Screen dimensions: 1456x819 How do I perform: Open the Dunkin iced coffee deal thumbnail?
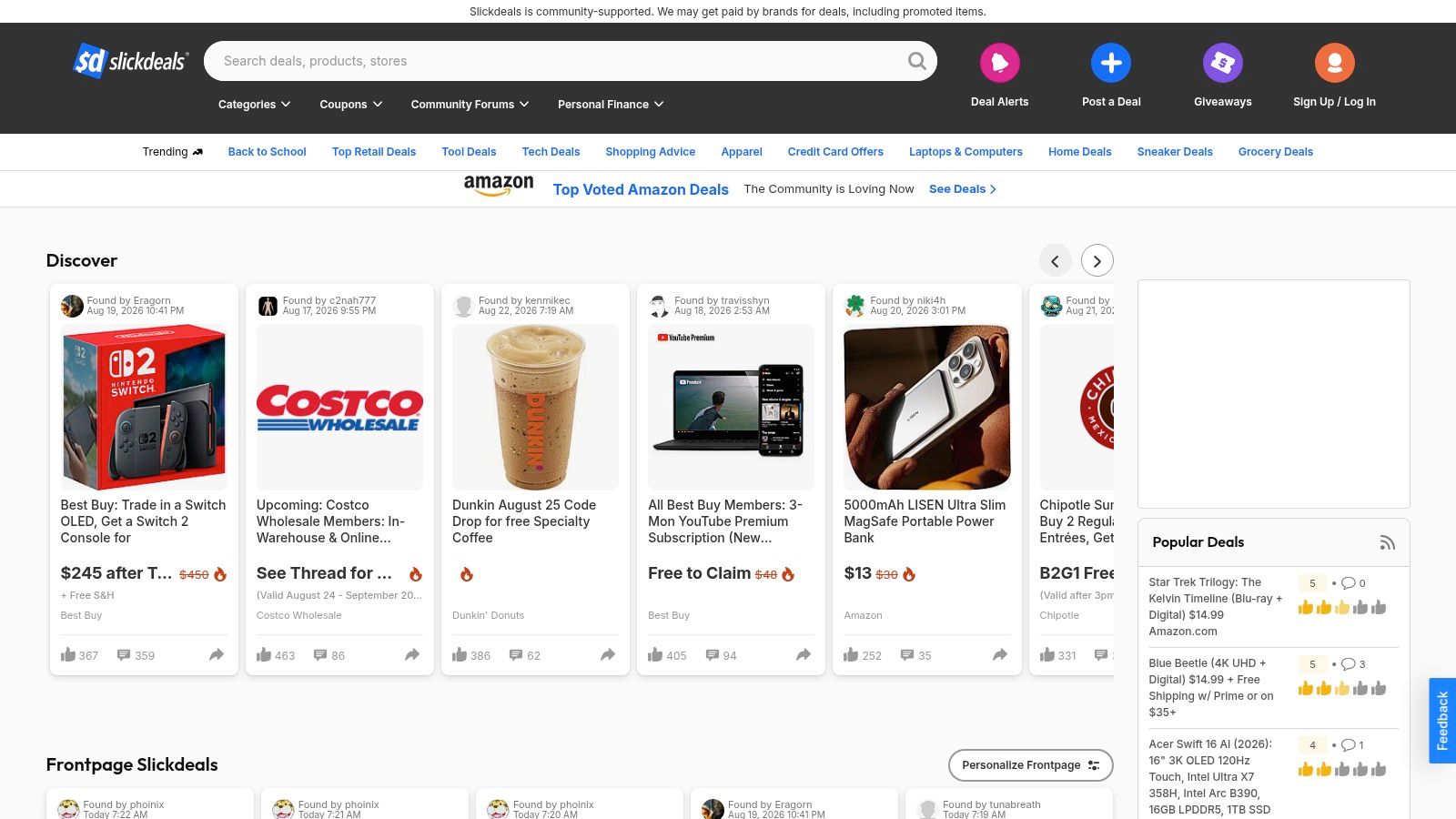[x=535, y=408]
